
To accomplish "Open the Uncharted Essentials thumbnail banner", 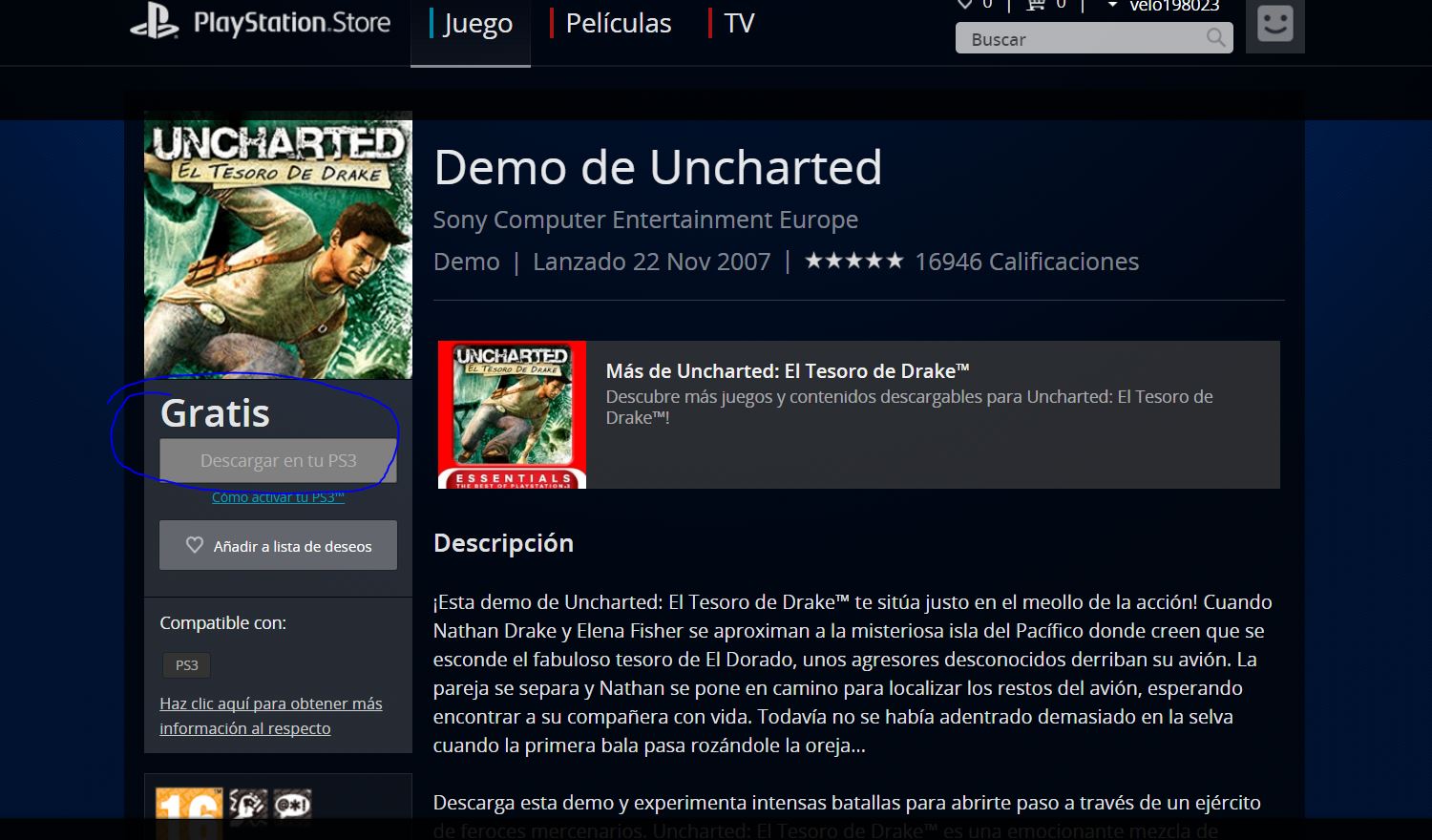I will tap(512, 415).
